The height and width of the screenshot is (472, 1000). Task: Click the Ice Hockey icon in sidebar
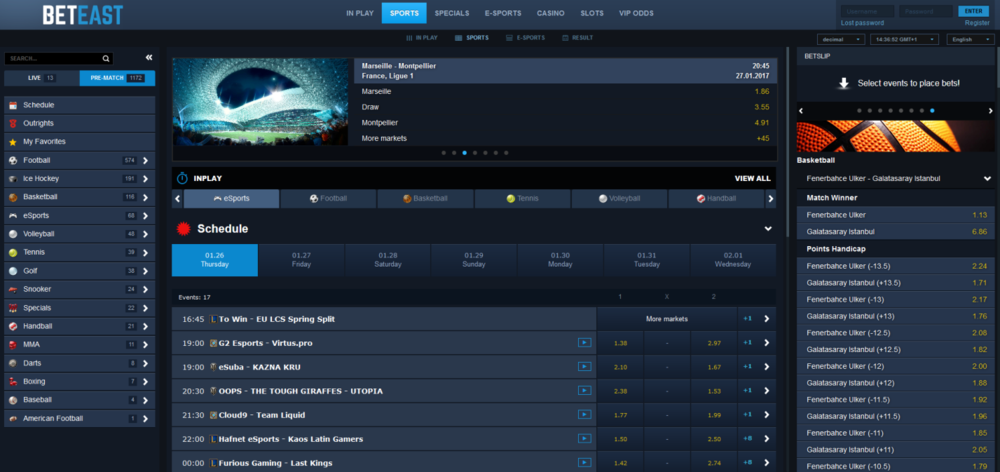(x=13, y=179)
